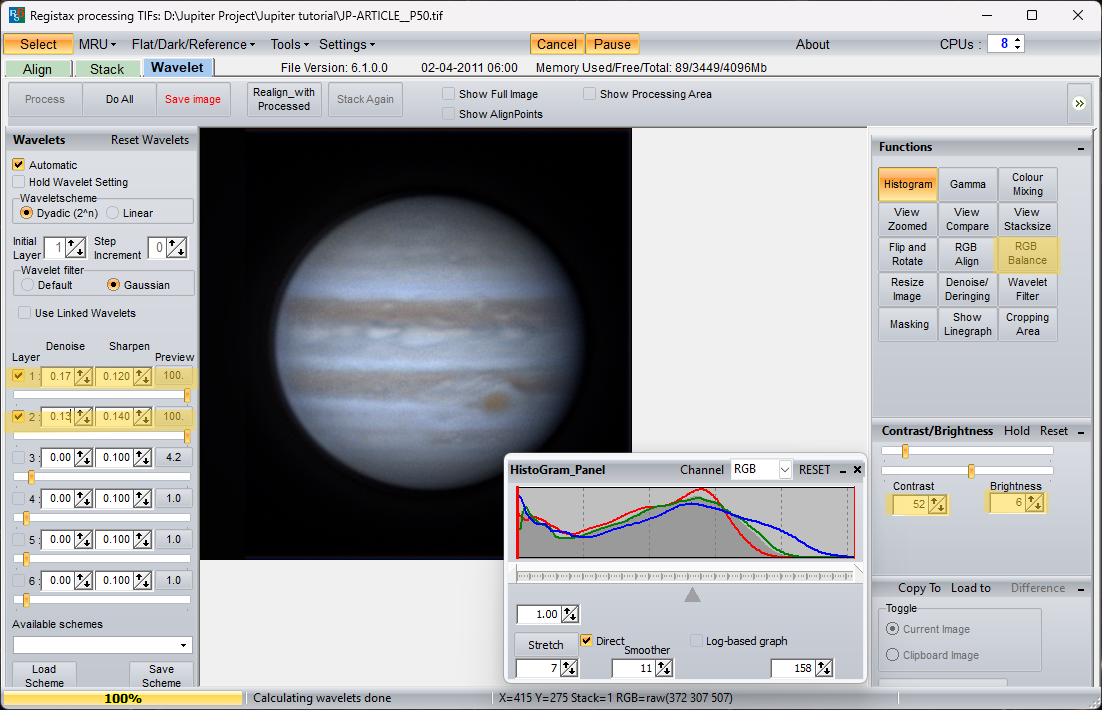This screenshot has width=1102, height=710.
Task: Open Flat/Dark/Reference menu
Action: point(193,44)
